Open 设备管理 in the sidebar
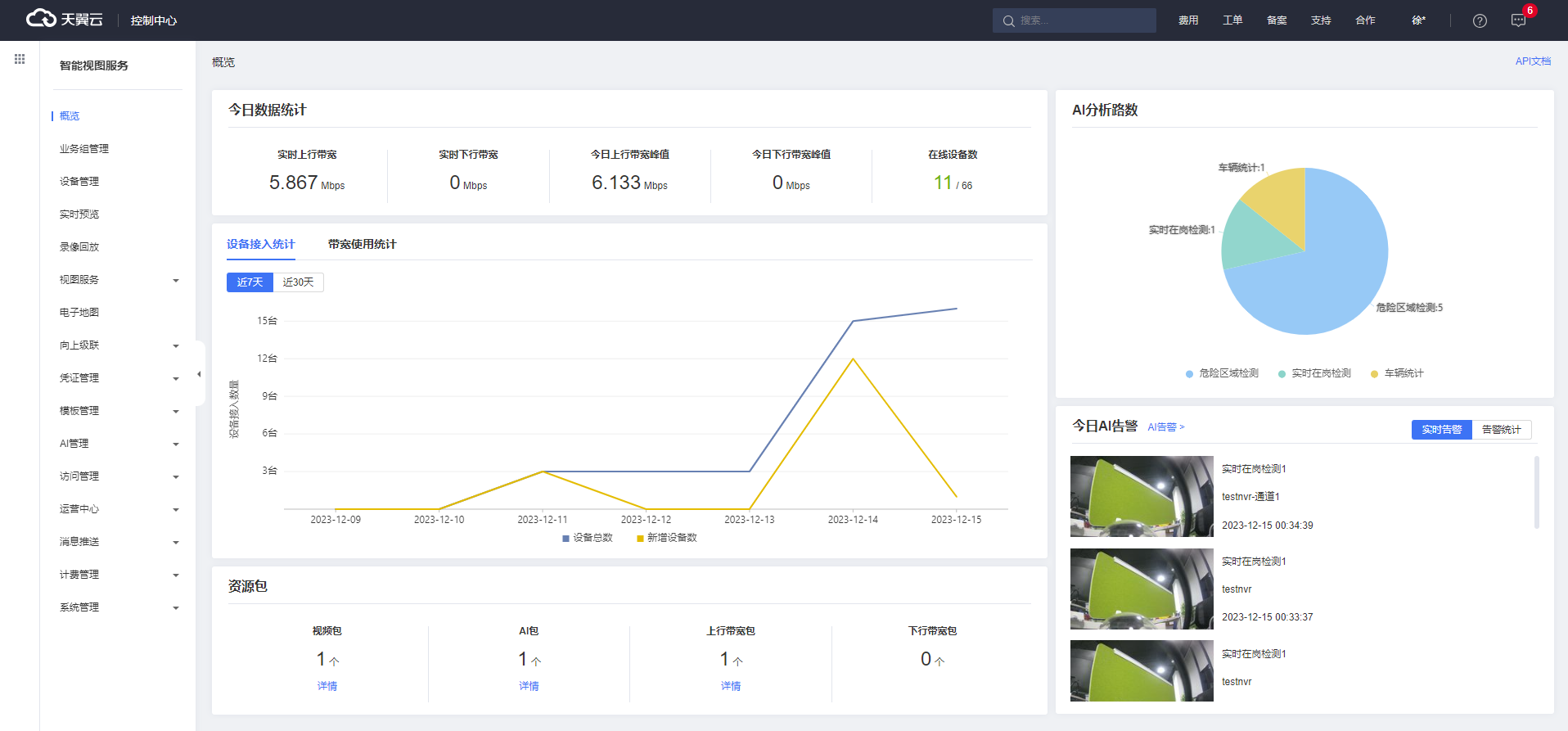 (79, 182)
